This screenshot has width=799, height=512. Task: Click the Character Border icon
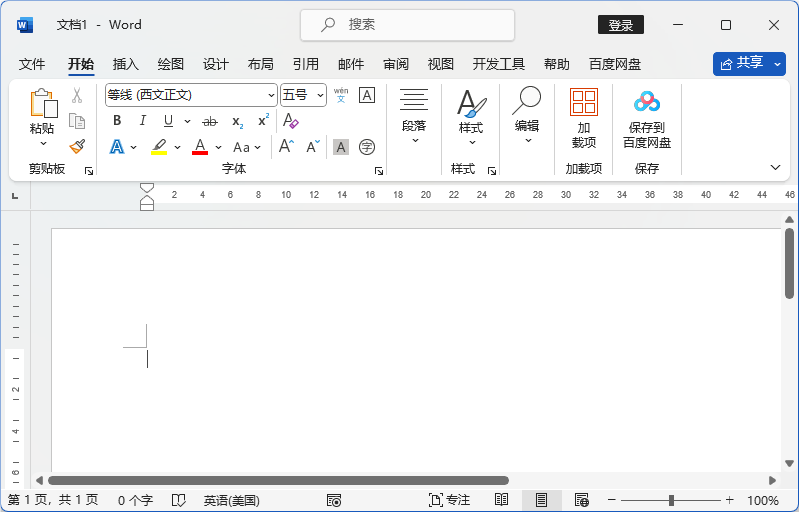tap(367, 95)
